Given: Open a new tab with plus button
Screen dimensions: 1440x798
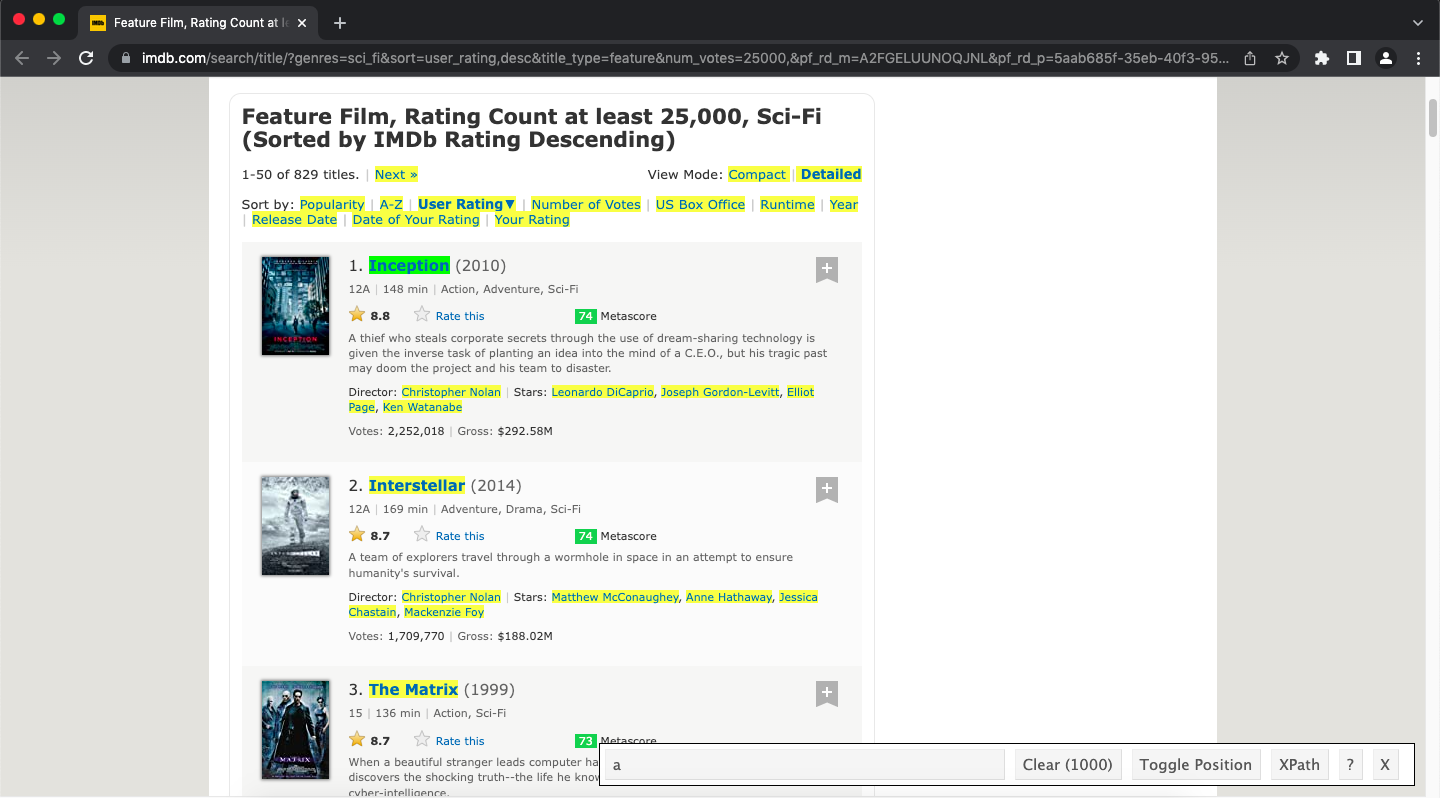Looking at the screenshot, I should pyautogui.click(x=340, y=22).
